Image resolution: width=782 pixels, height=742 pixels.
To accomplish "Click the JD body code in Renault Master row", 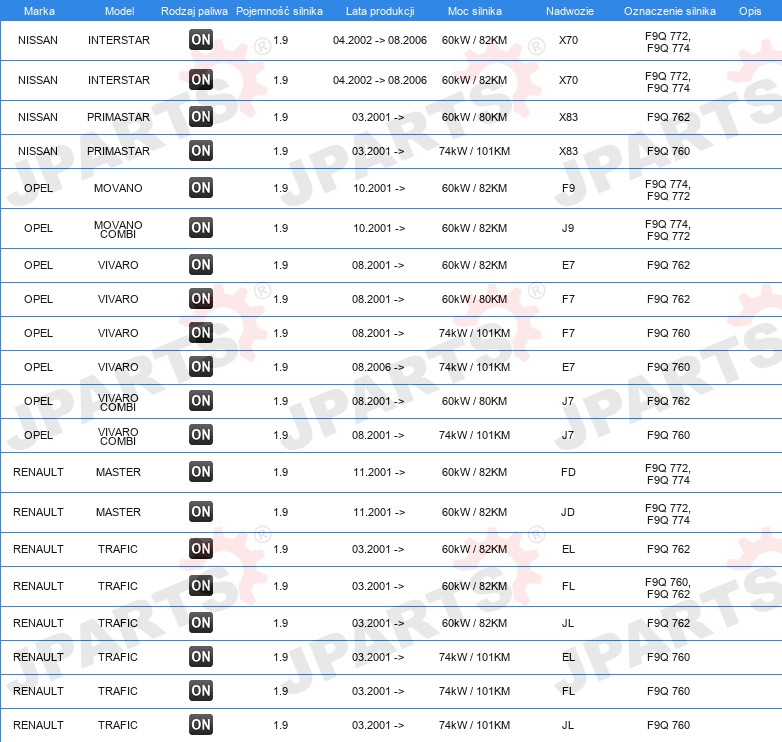I will (x=568, y=512).
